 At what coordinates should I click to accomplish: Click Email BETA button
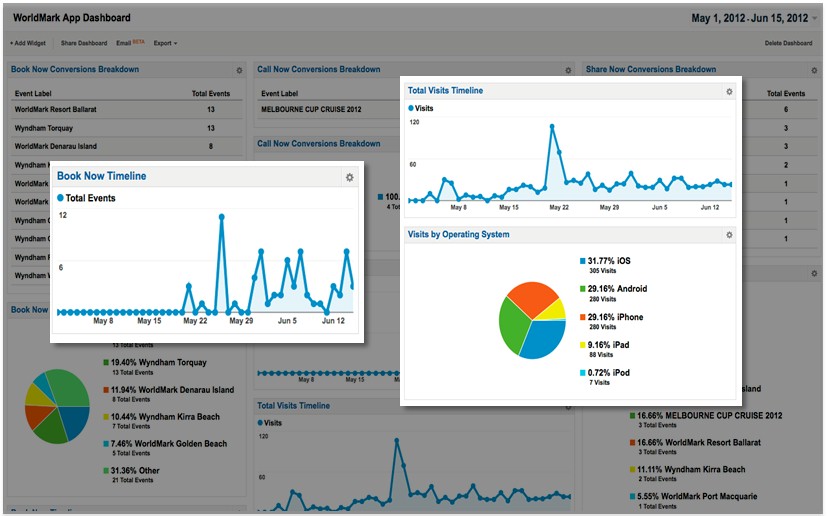[x=130, y=43]
